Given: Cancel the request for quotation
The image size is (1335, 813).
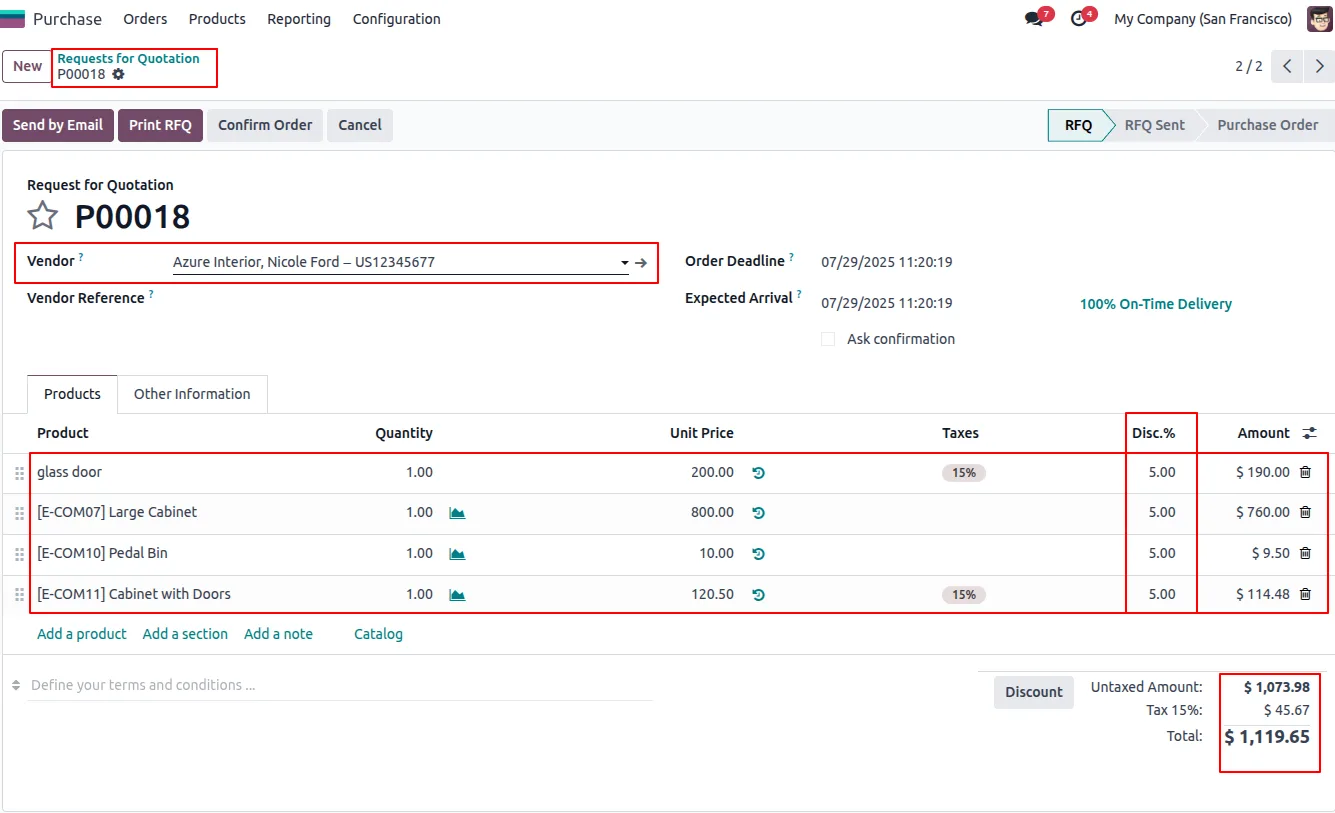Looking at the screenshot, I should pyautogui.click(x=360, y=125).
